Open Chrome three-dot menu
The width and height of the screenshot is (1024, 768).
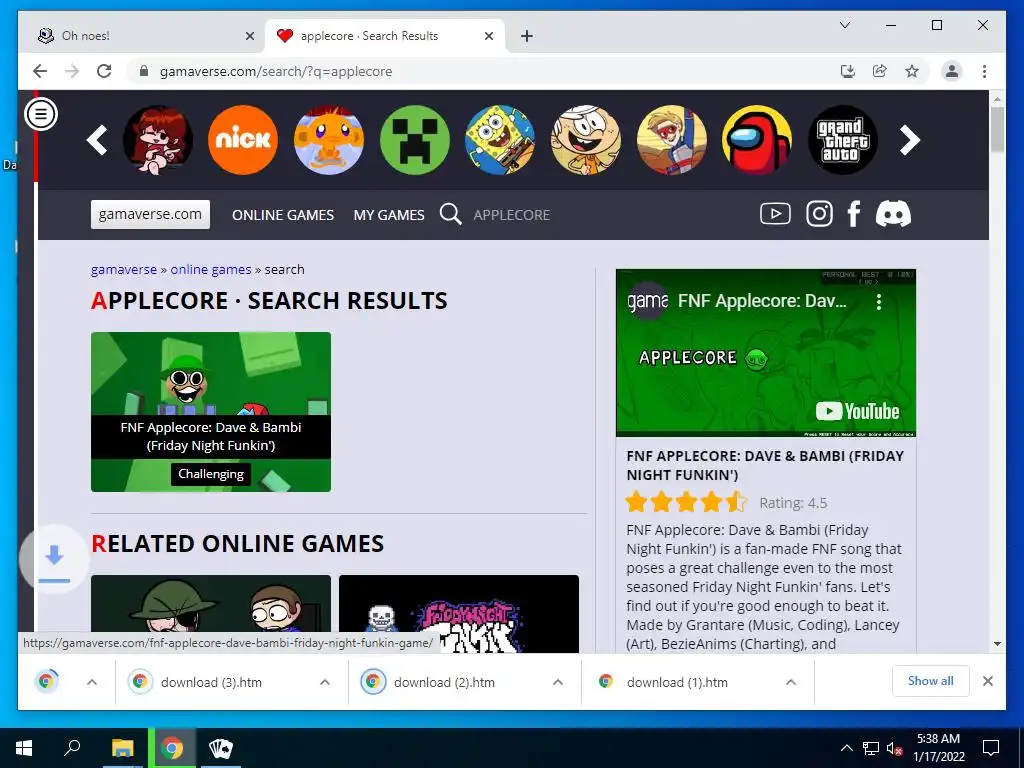[984, 71]
